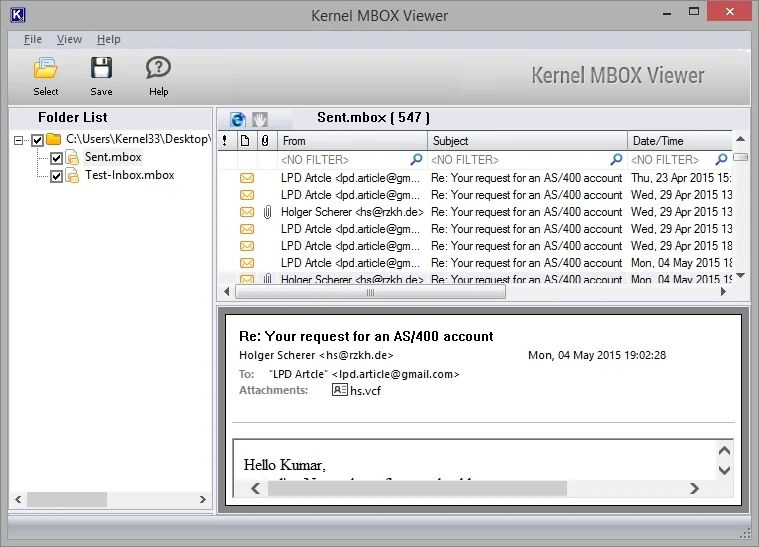
Task: Click the Test-Inbox.mbox file icon
Action: pos(73,175)
